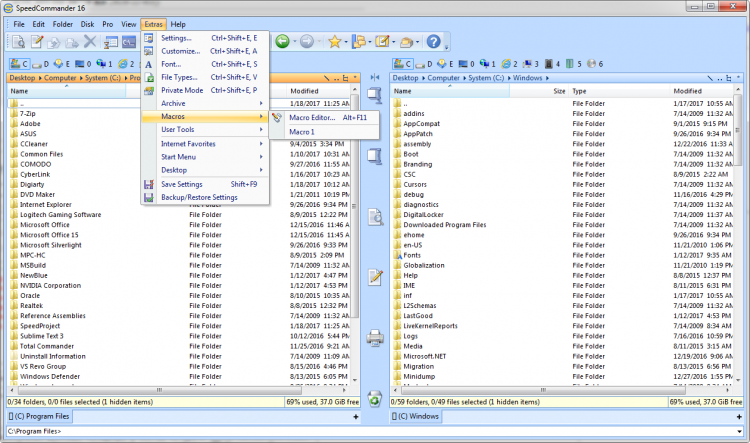The image size is (750, 443).
Task: Click the blue Help question mark icon
Action: coord(433,42)
